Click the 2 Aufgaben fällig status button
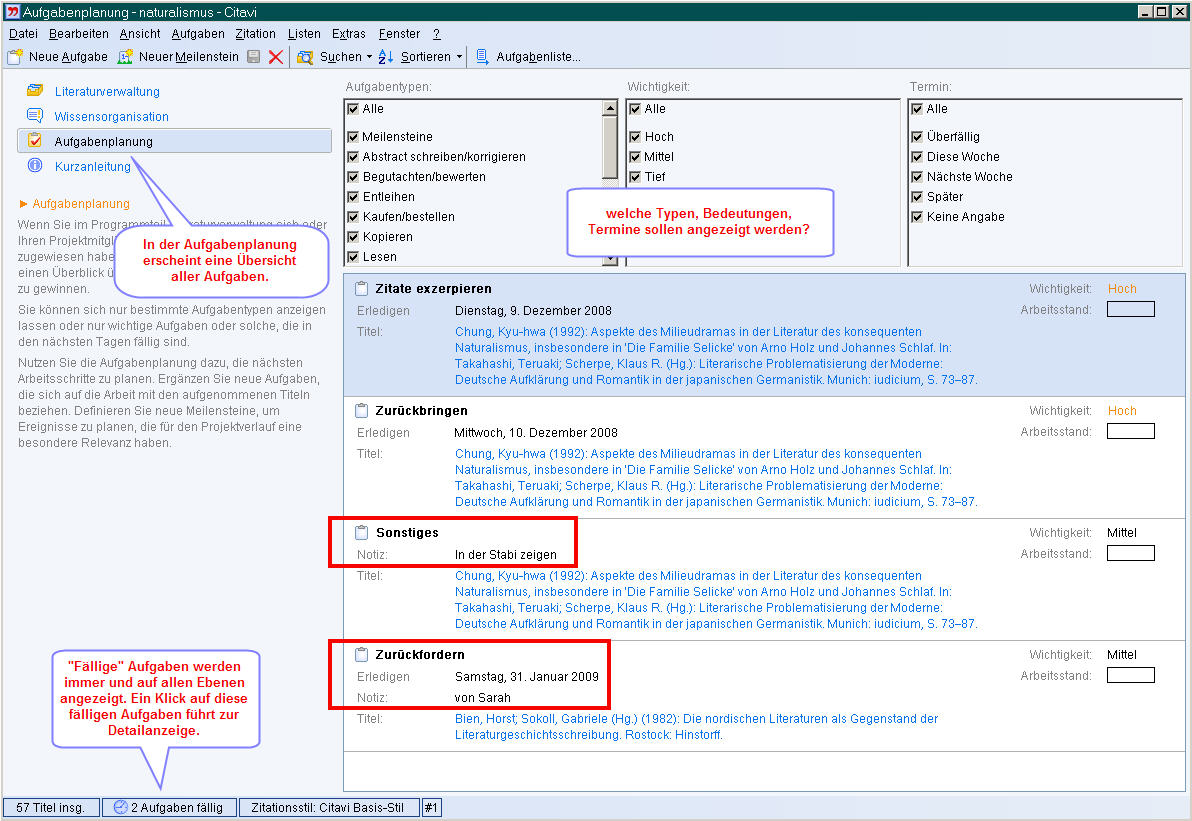The image size is (1192, 821). (169, 807)
